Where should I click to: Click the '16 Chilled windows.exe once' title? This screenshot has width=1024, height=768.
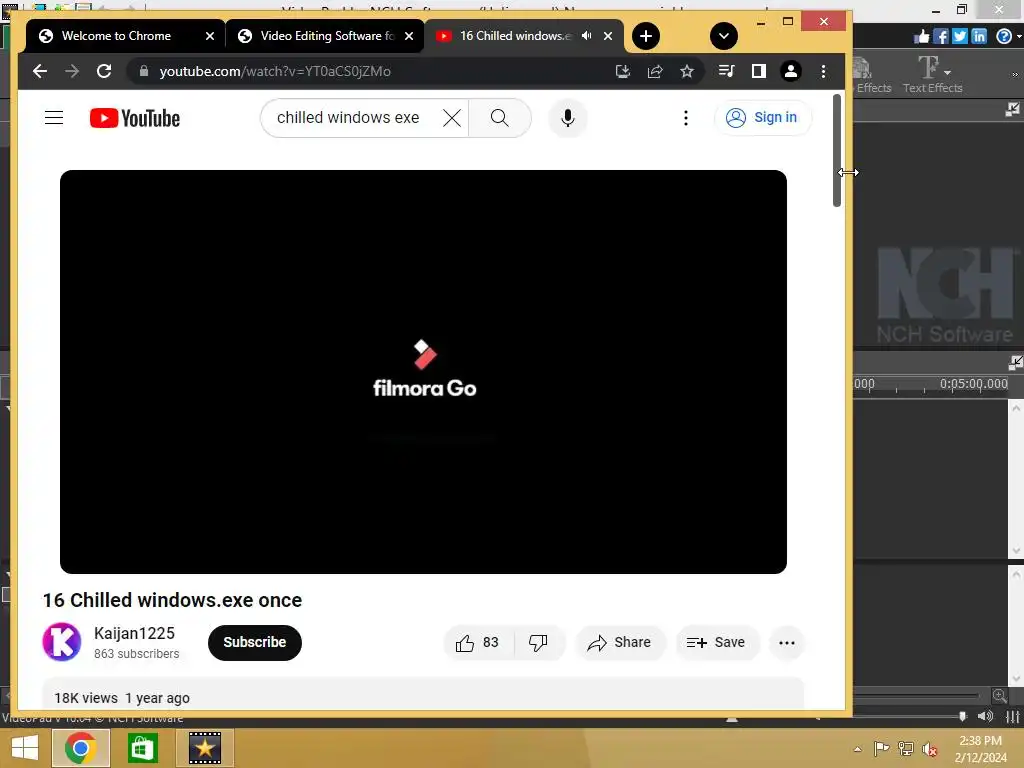pyautogui.click(x=172, y=600)
